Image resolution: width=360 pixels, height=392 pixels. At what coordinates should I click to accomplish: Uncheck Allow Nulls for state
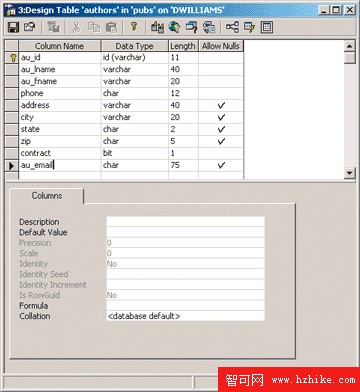221,130
